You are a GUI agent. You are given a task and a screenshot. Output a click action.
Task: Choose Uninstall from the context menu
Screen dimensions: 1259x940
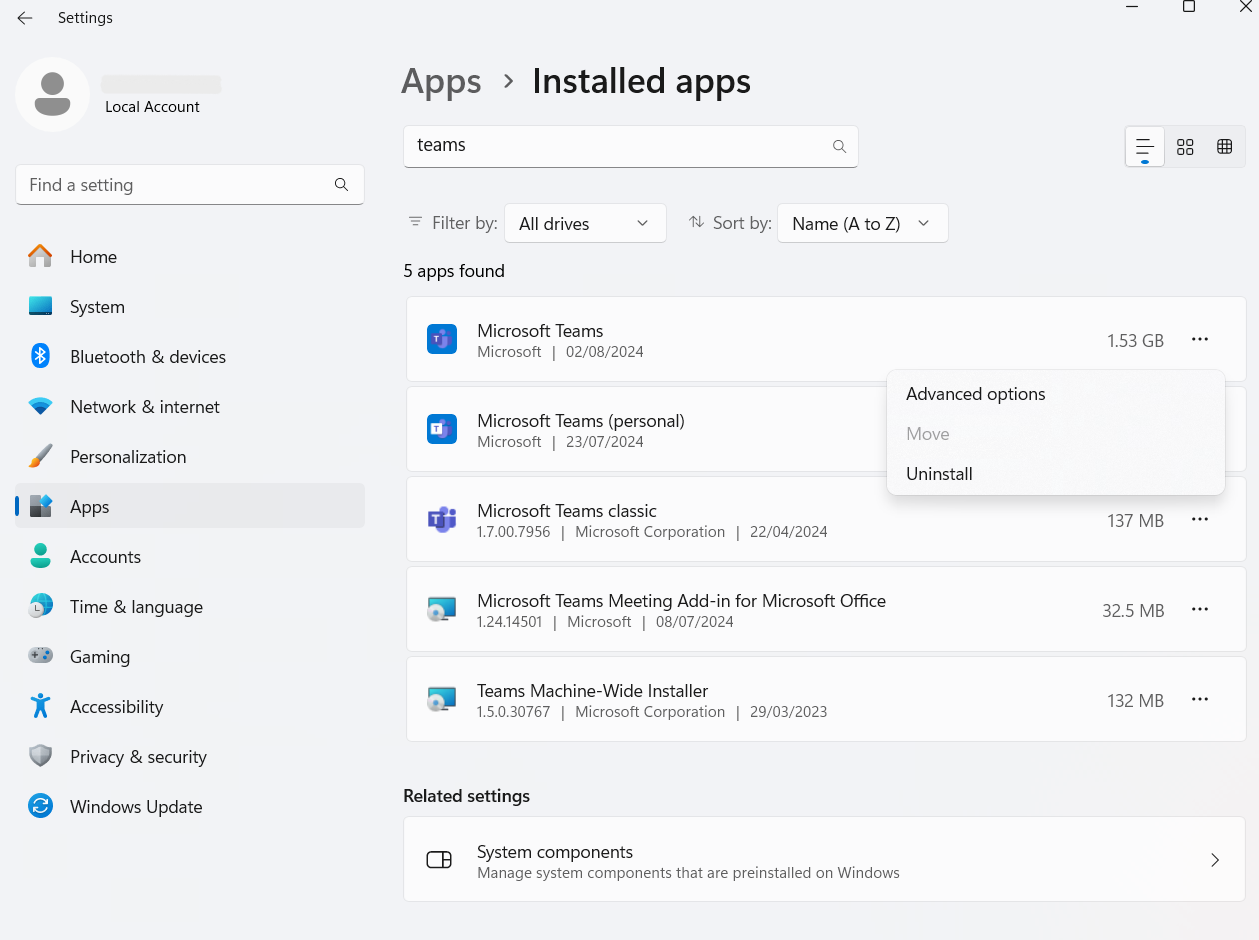click(x=938, y=473)
